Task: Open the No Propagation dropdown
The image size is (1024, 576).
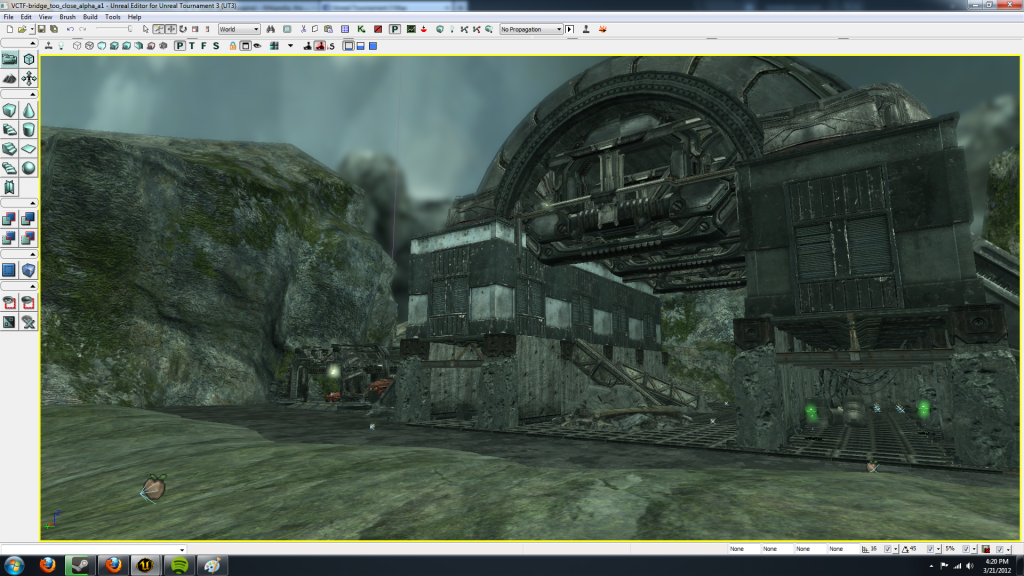Action: pyautogui.click(x=531, y=29)
